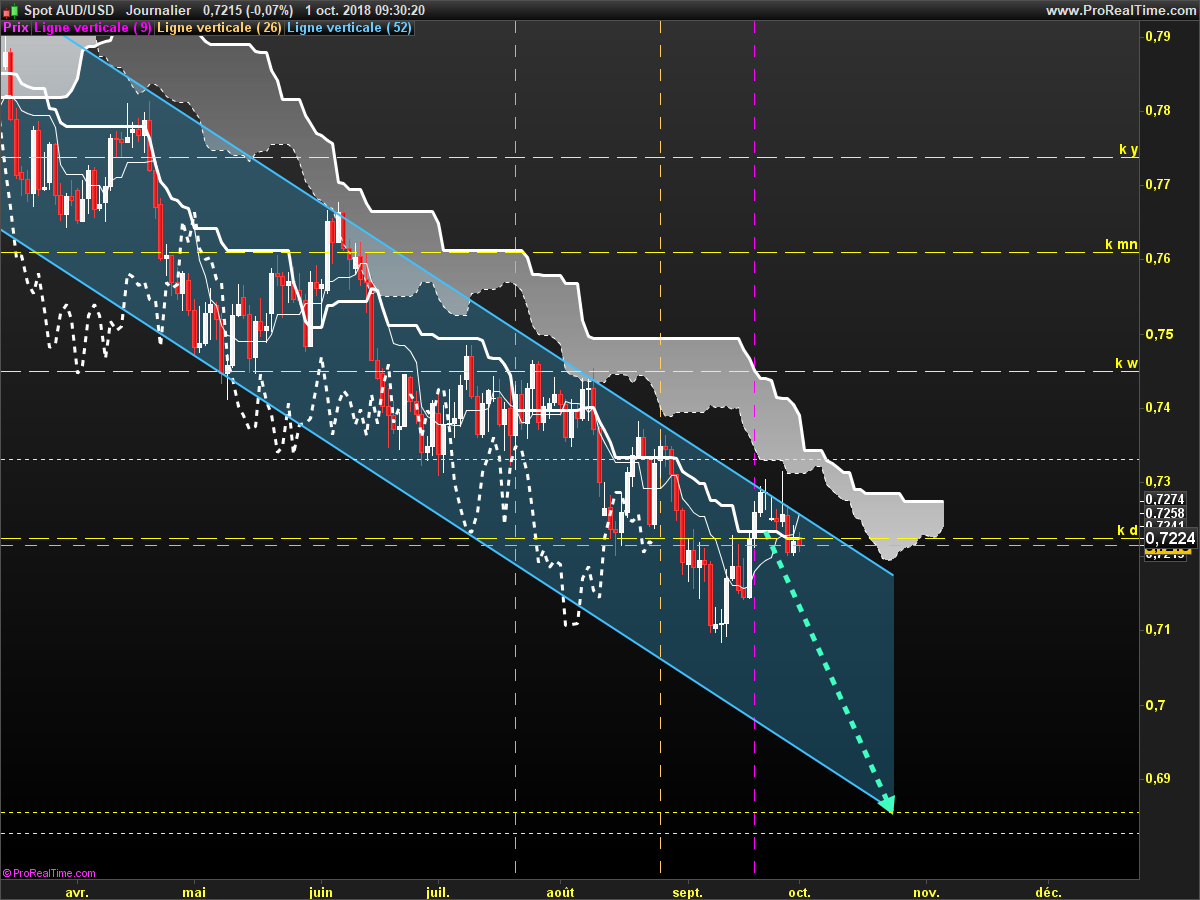Click the 0,74 price axis label

click(1157, 407)
